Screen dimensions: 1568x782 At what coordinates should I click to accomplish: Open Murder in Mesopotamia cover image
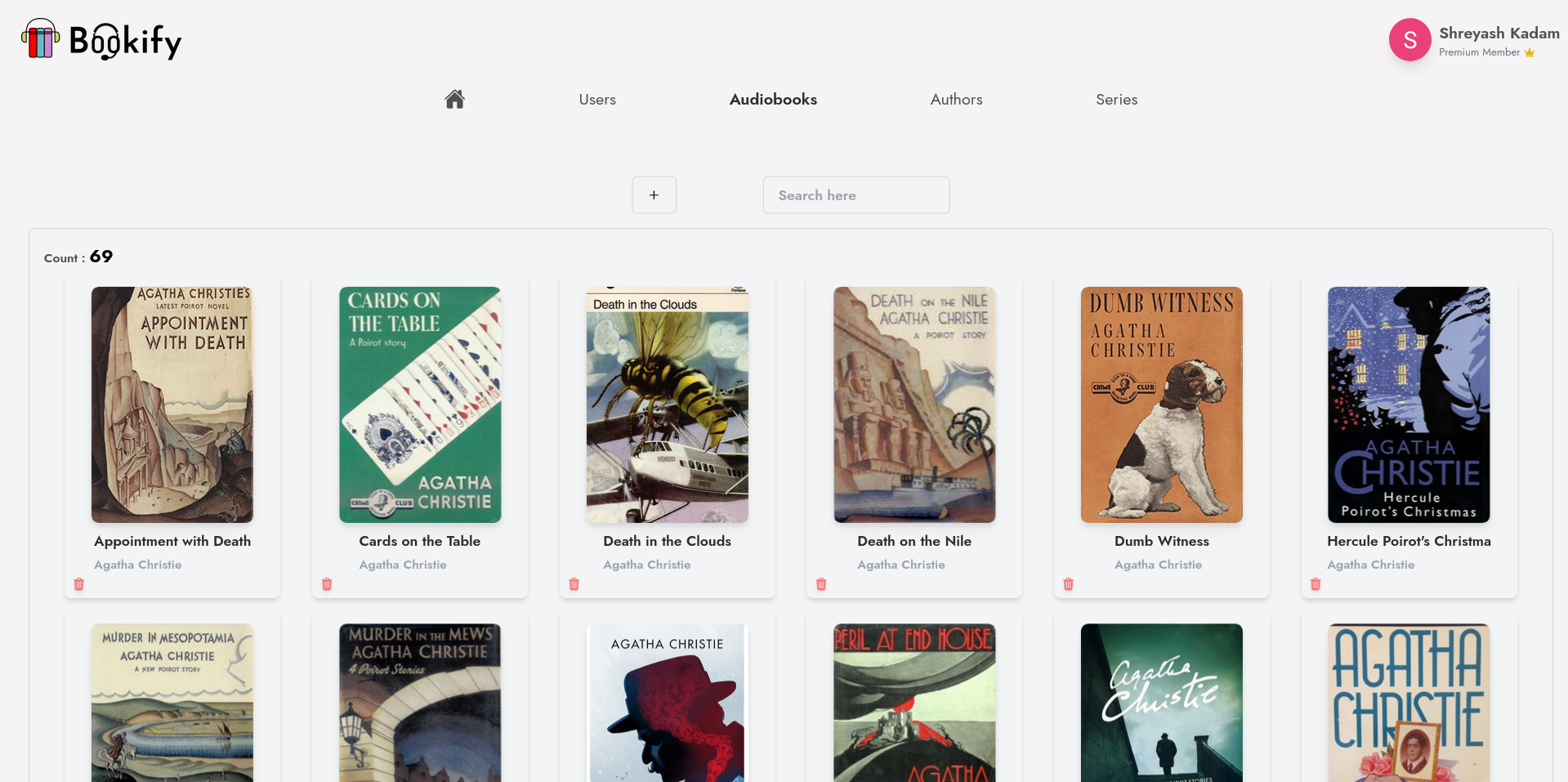172,703
